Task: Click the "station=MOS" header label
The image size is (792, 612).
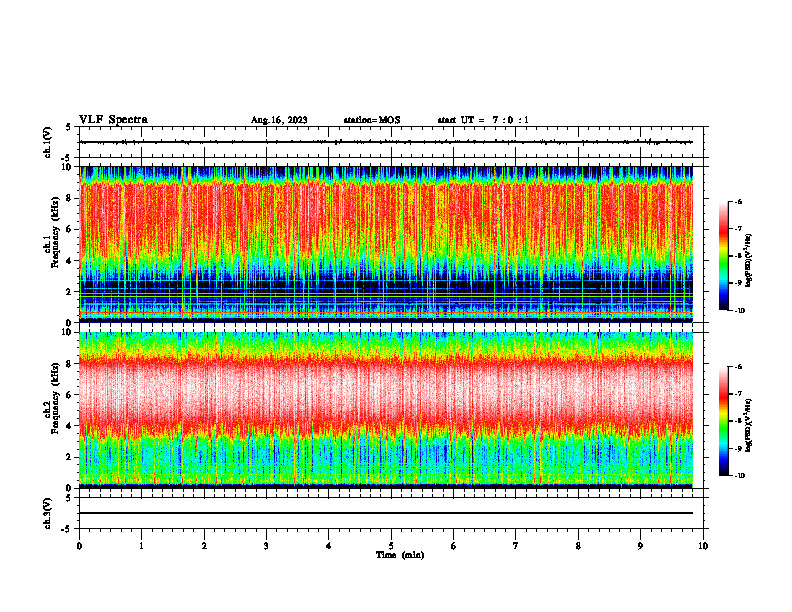Action: pyautogui.click(x=372, y=120)
